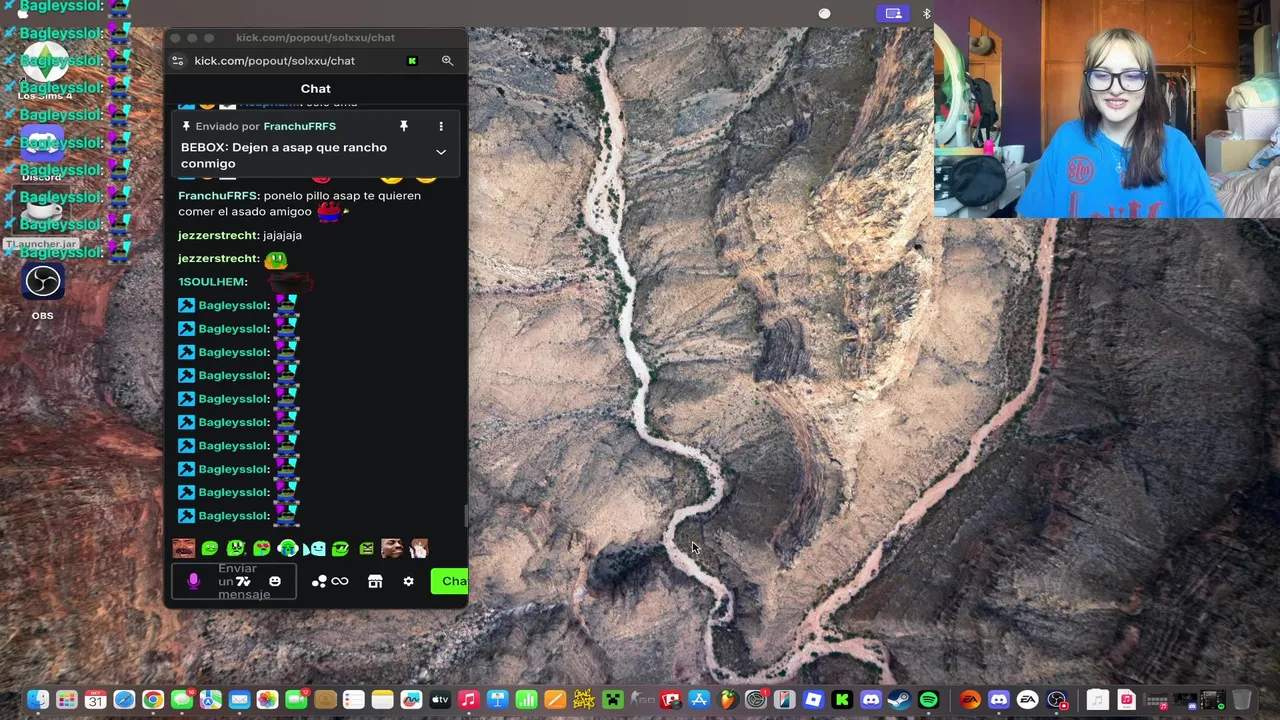
Task: Open System Settings from the dock
Action: tap(756, 700)
